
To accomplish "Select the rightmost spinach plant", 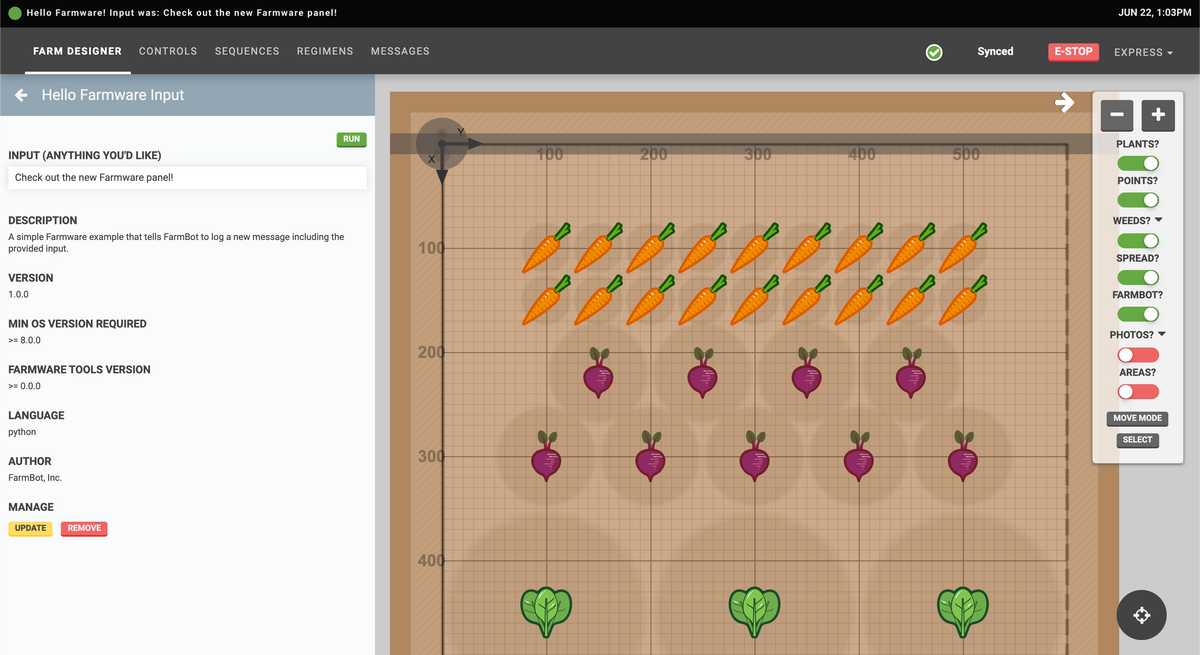I will click(962, 612).
